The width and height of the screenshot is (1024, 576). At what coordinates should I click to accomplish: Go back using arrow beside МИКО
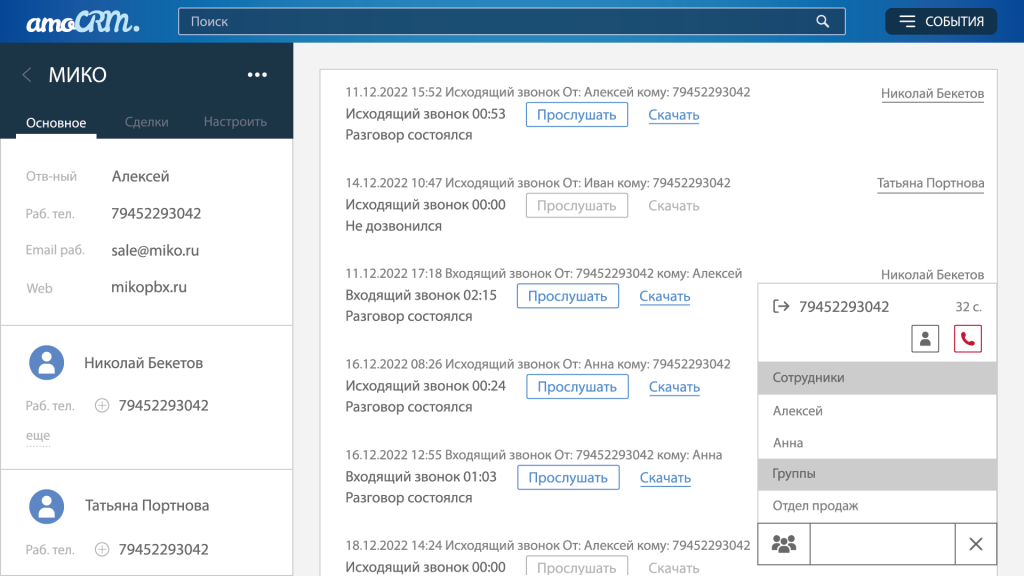point(27,75)
